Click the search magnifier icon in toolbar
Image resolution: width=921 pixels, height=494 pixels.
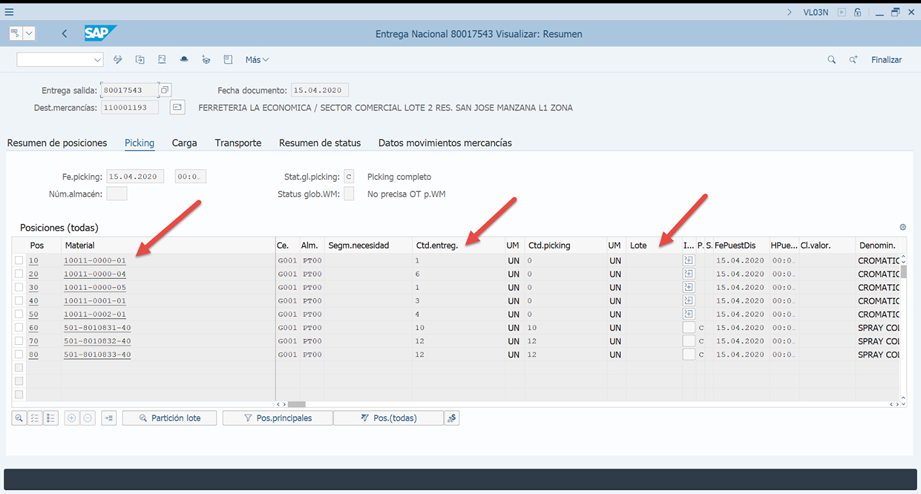click(x=831, y=60)
